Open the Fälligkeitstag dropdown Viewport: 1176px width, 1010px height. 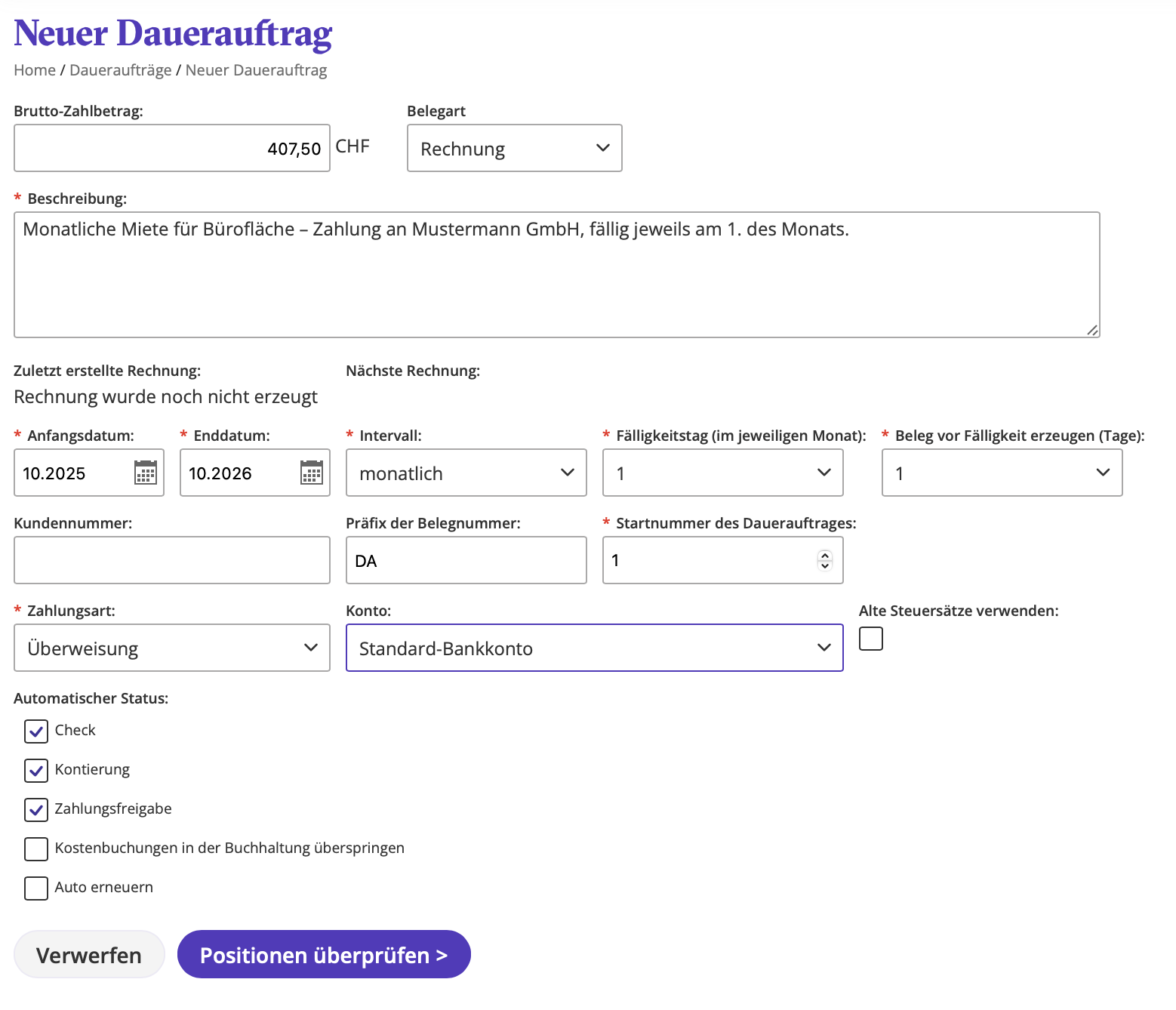pos(723,473)
